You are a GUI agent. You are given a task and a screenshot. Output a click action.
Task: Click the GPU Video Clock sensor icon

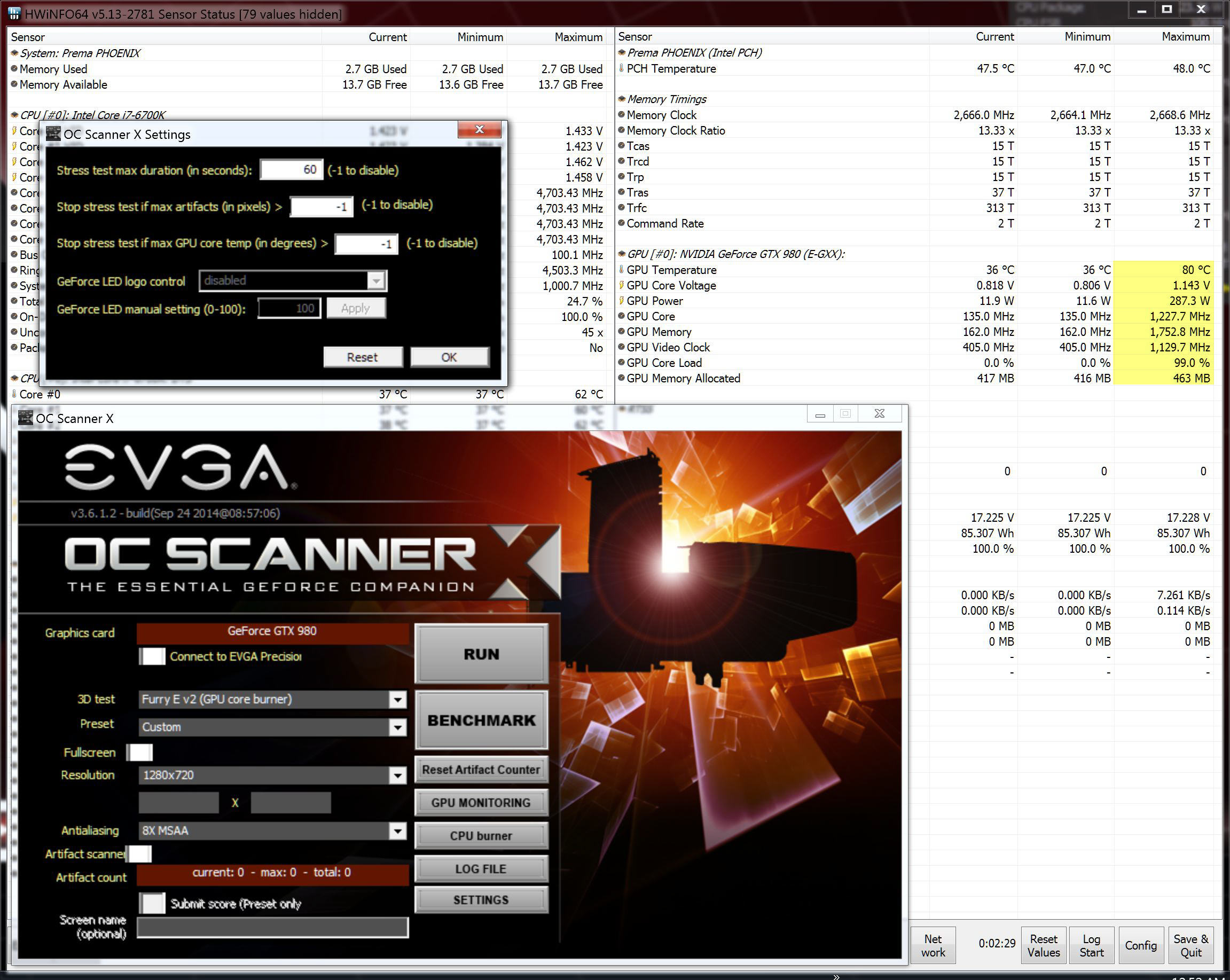click(621, 347)
